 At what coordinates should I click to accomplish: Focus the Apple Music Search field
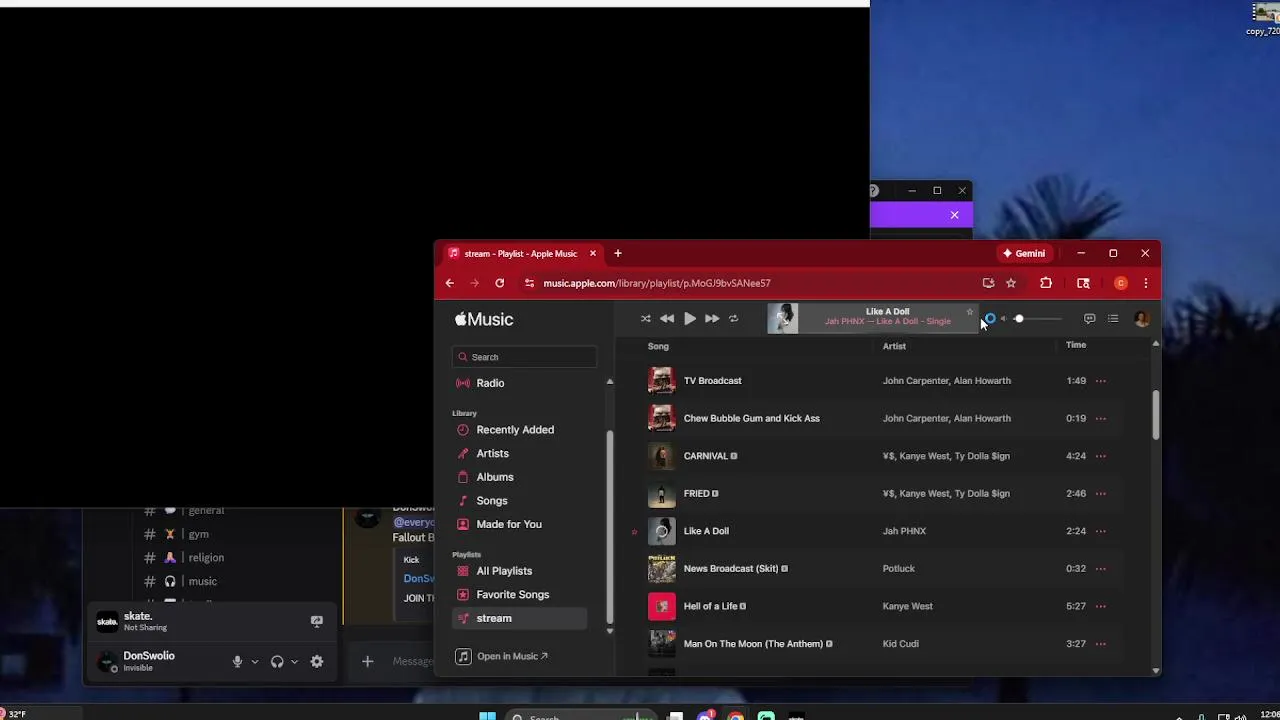pyautogui.click(x=524, y=357)
